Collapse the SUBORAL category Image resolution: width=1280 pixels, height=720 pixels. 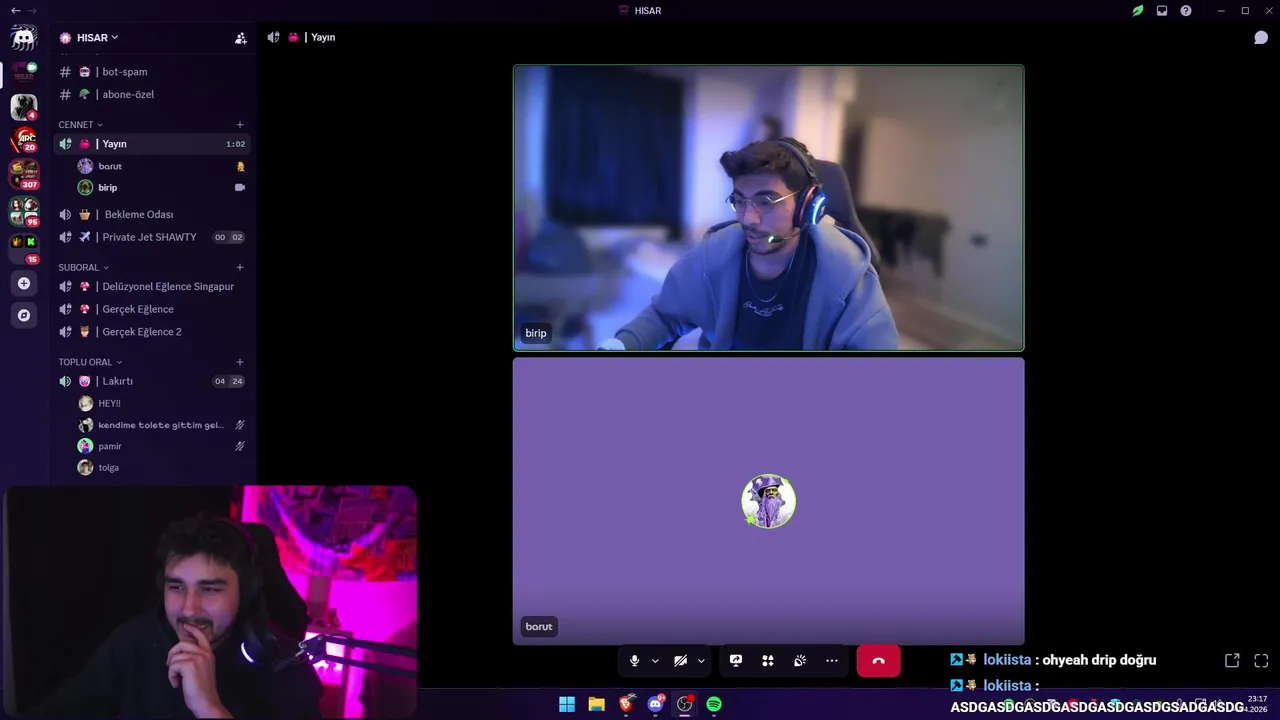[83, 268]
